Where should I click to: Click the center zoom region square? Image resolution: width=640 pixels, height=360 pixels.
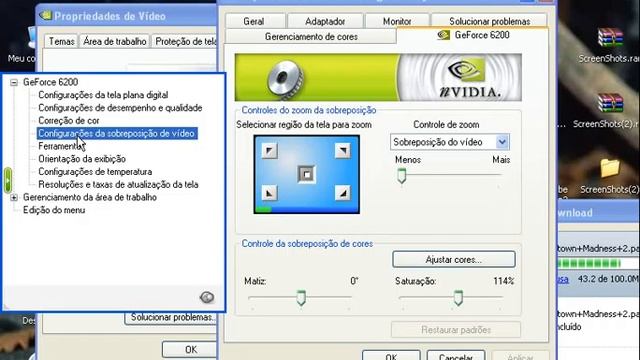307,174
